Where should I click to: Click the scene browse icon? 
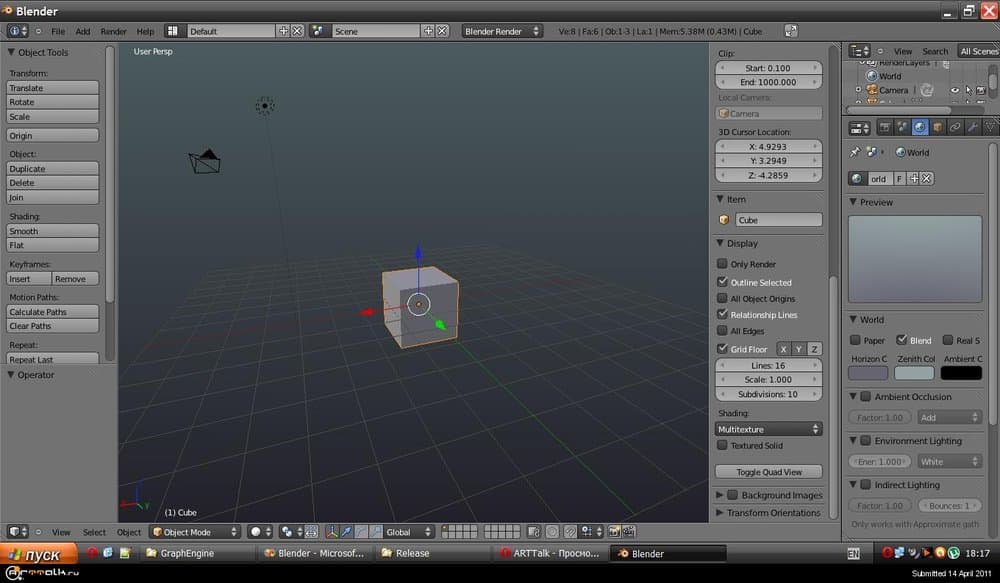point(319,31)
